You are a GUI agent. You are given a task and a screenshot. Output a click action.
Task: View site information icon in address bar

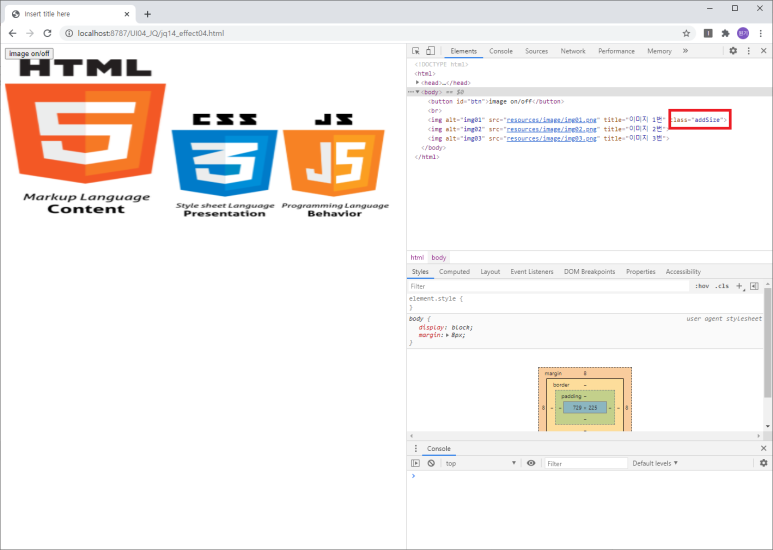click(x=69, y=33)
